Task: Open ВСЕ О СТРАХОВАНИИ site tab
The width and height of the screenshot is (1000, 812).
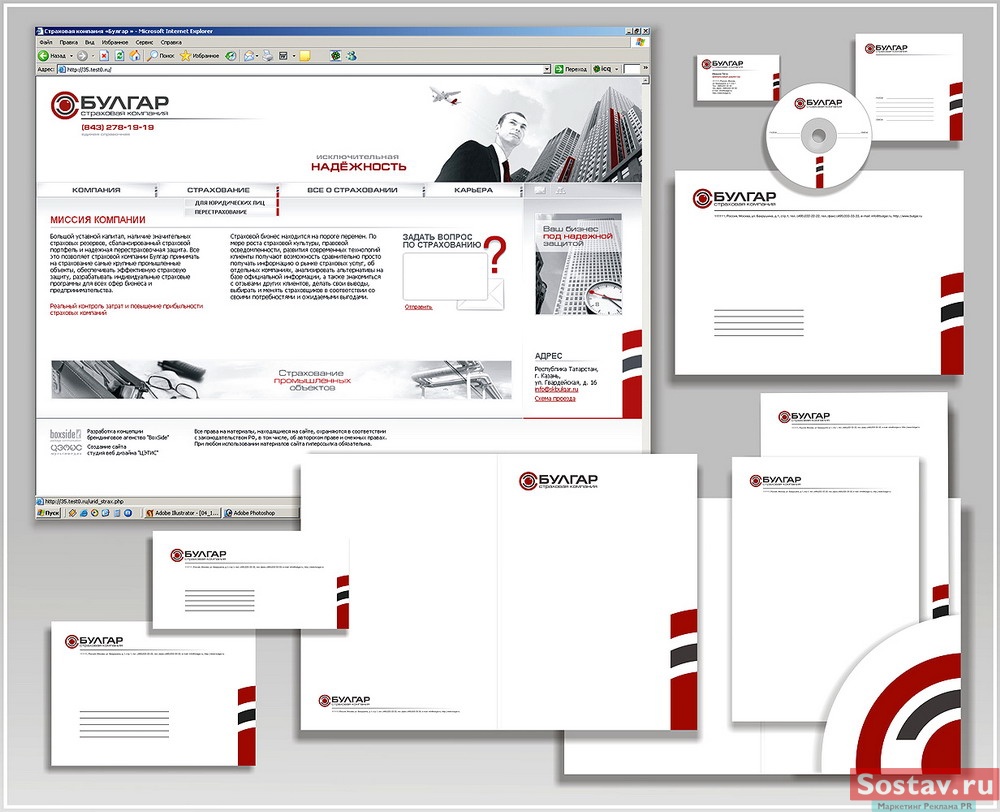Action: [352, 190]
